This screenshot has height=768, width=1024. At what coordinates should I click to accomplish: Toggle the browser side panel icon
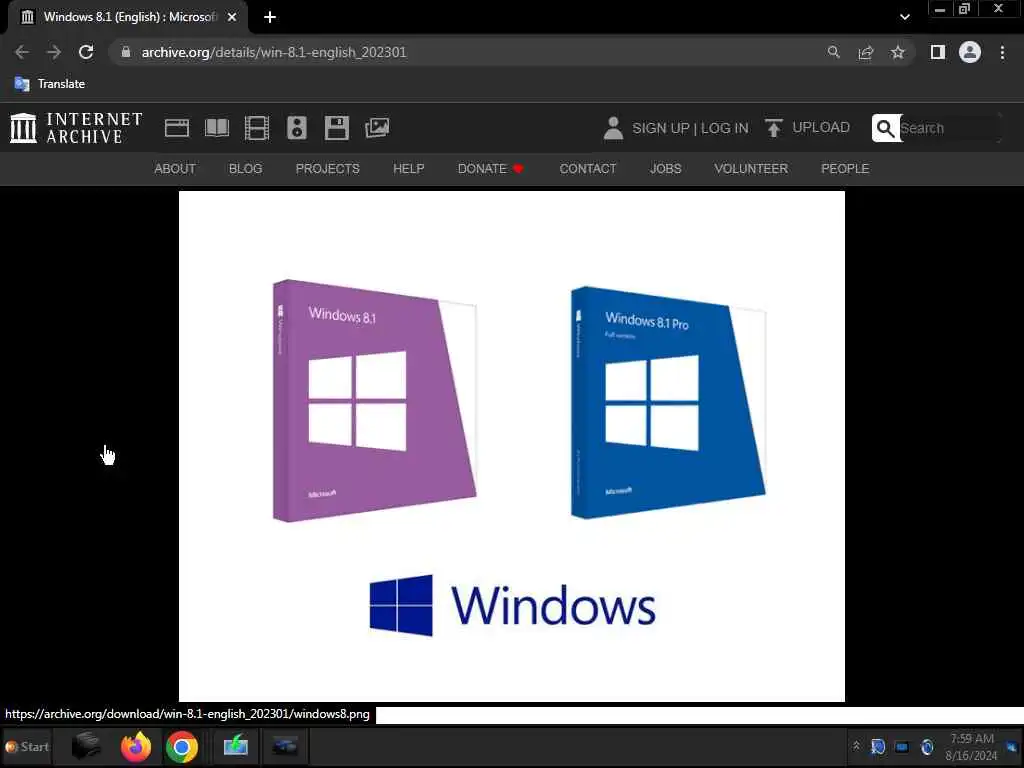[x=938, y=52]
